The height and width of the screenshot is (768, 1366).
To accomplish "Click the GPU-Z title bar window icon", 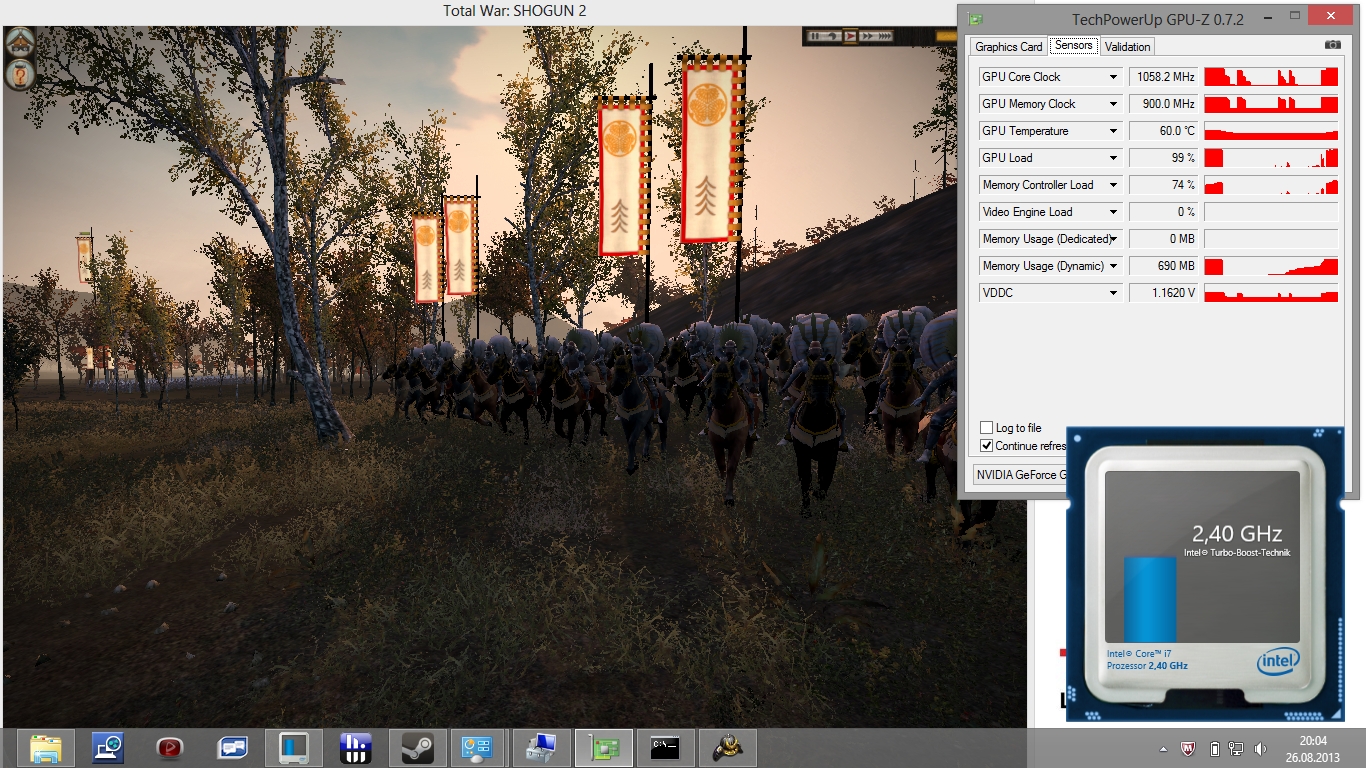I will tap(976, 18).
